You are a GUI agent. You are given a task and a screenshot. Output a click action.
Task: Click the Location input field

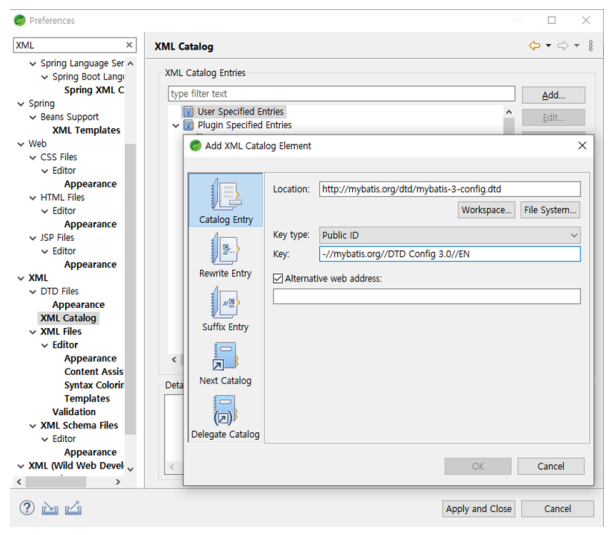click(x=449, y=189)
